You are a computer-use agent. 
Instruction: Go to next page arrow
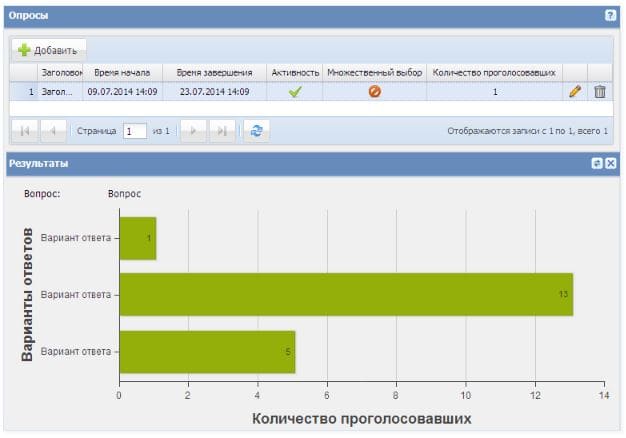[x=195, y=131]
